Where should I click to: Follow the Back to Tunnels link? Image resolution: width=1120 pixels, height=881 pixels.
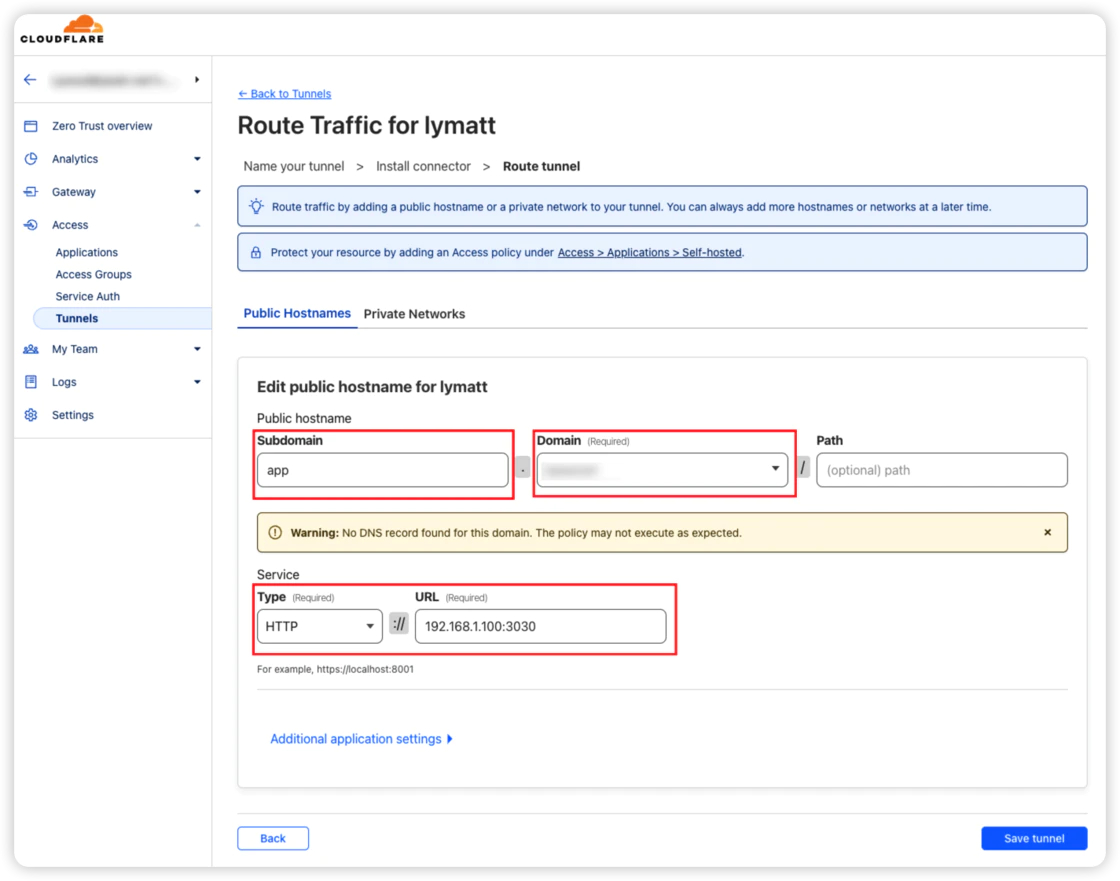(284, 94)
